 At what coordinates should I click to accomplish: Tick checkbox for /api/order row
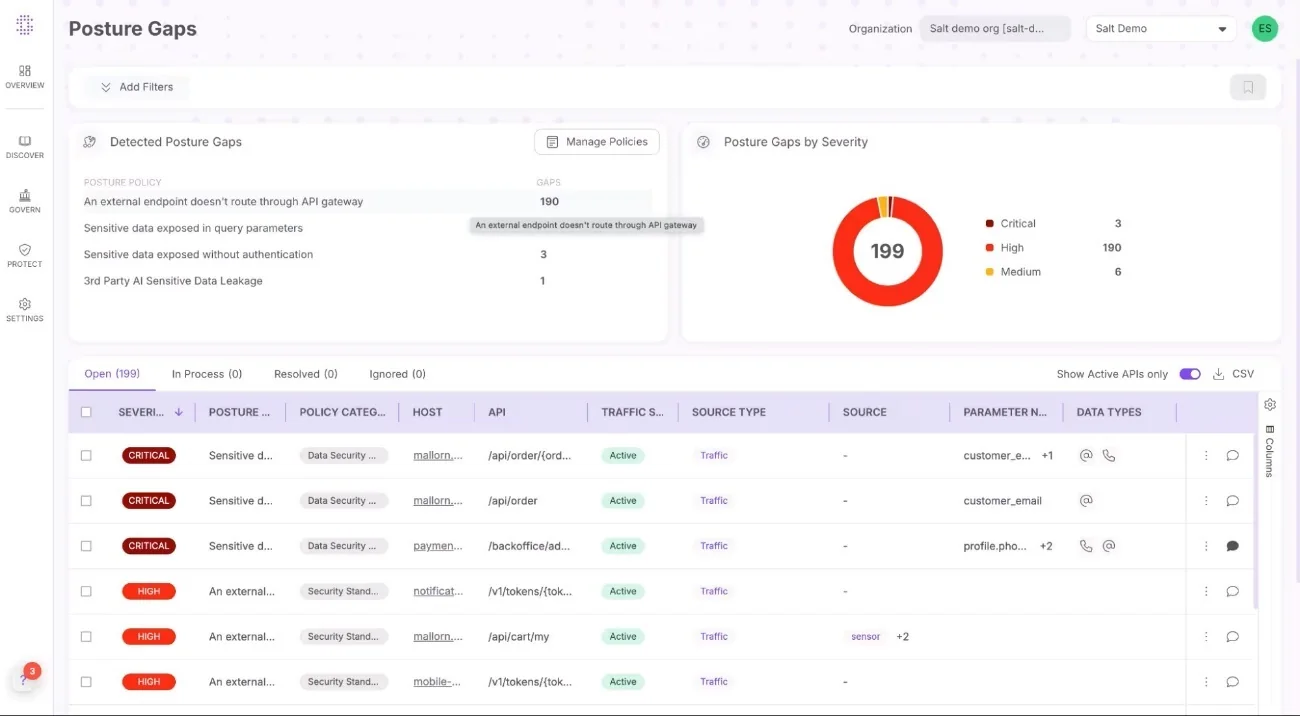(x=86, y=501)
